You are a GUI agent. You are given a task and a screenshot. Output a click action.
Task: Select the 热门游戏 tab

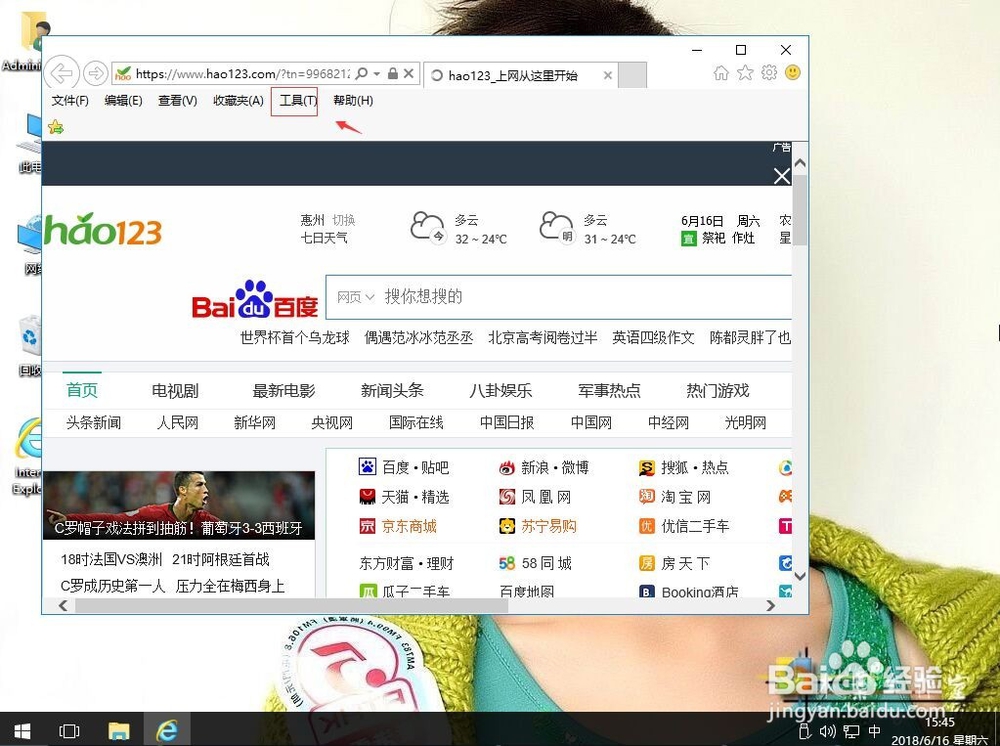(x=717, y=390)
